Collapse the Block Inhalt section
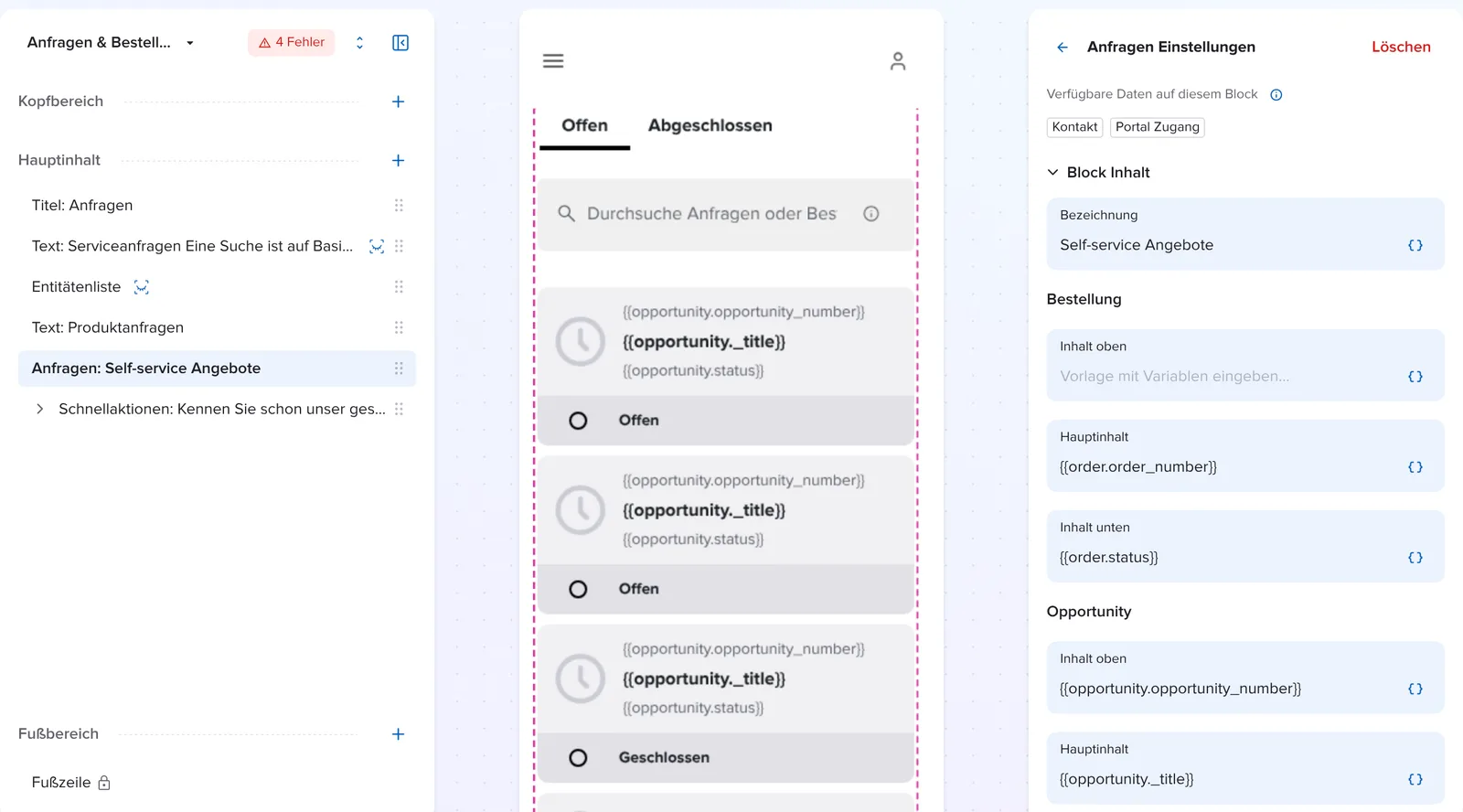The width and height of the screenshot is (1463, 812). [1052, 172]
